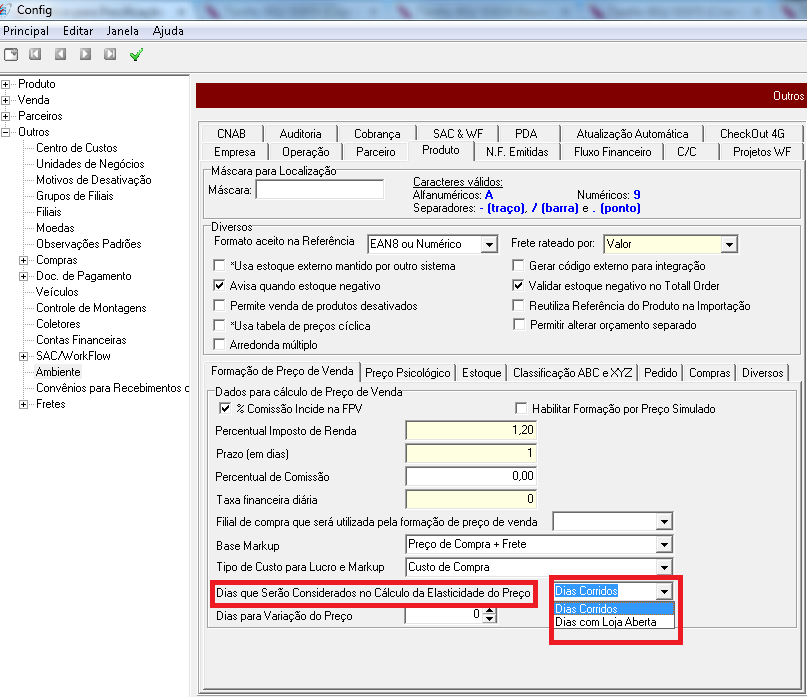This screenshot has height=697, width=807.
Task: Click the Config application icon in title bar
Action: click(9, 9)
